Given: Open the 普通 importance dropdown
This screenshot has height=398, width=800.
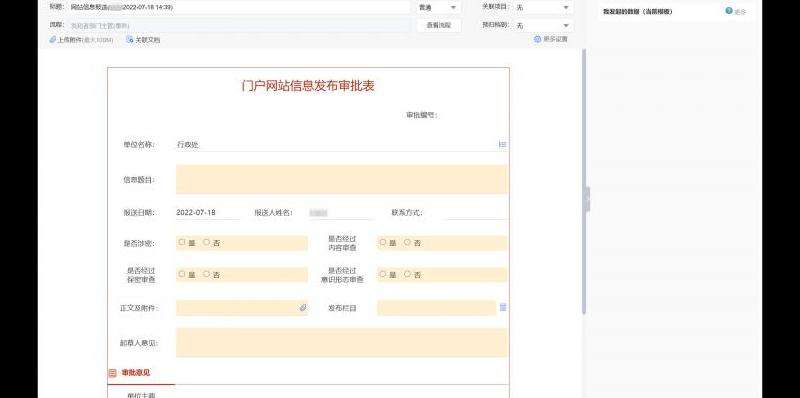Looking at the screenshot, I should point(439,7).
